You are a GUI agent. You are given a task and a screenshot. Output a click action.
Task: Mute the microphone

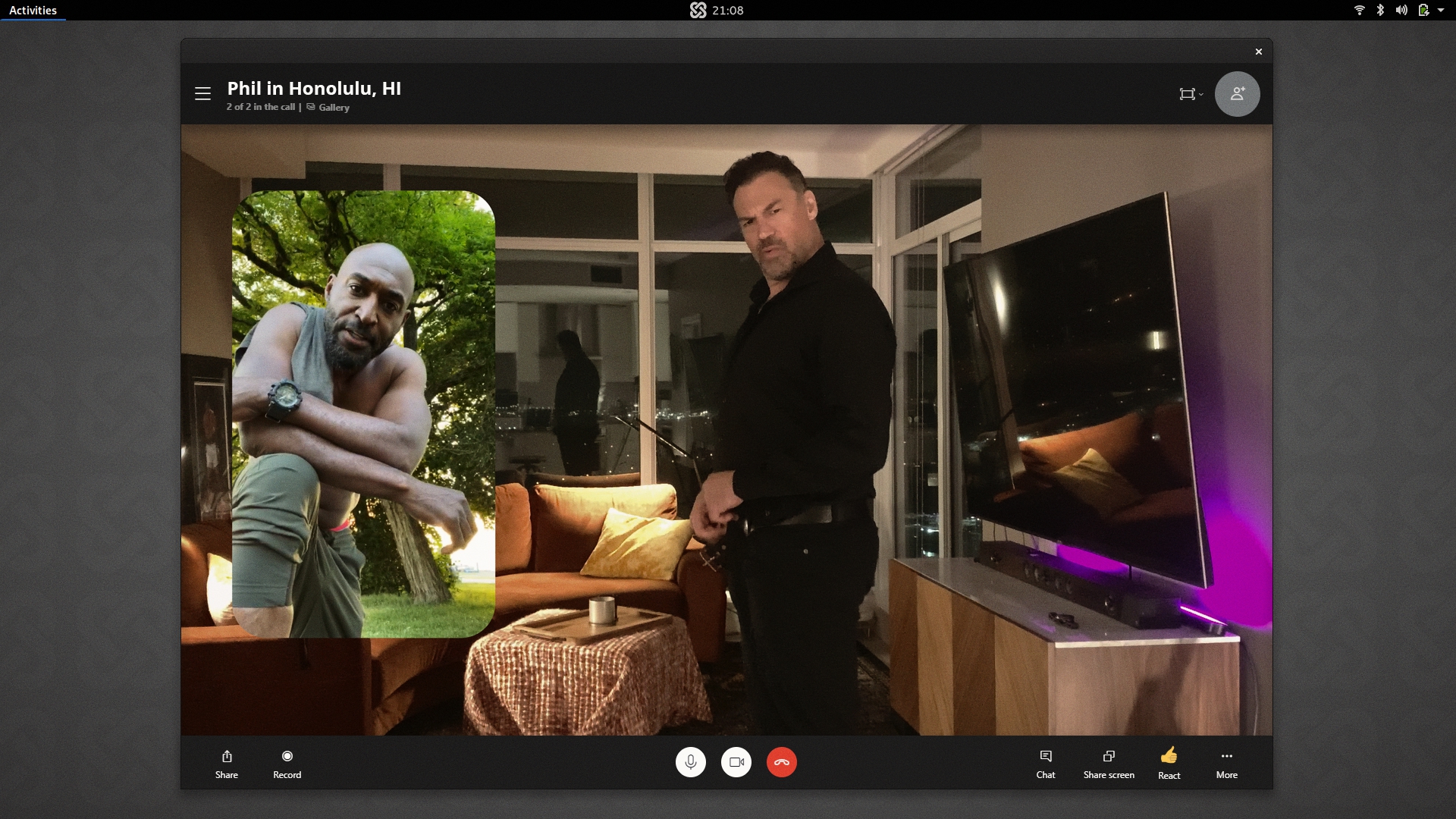[690, 762]
